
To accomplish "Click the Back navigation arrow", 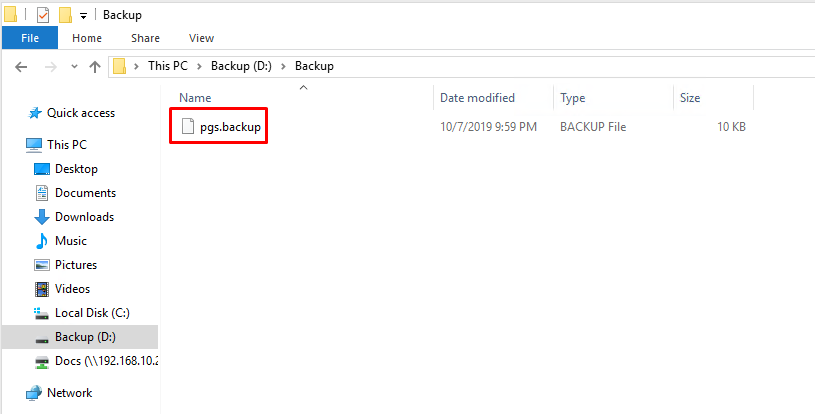I will pos(21,66).
